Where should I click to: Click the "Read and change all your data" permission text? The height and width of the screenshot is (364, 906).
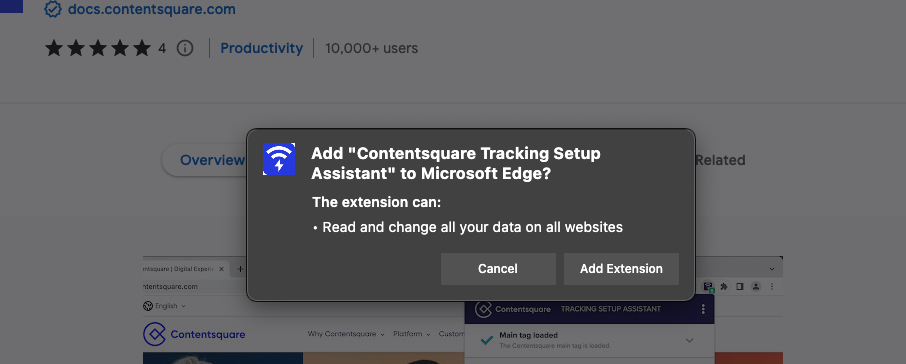pos(472,228)
